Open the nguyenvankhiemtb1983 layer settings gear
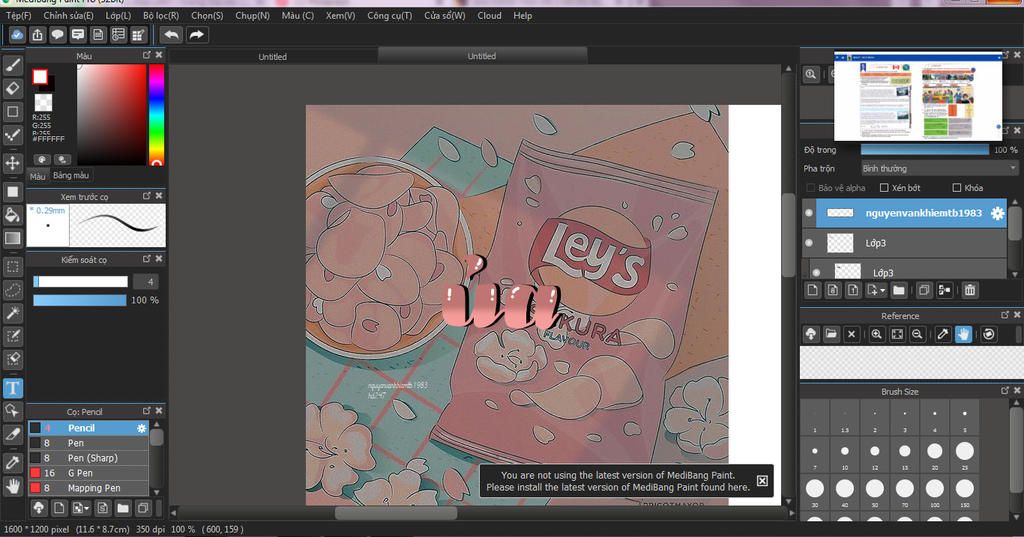 click(x=997, y=213)
